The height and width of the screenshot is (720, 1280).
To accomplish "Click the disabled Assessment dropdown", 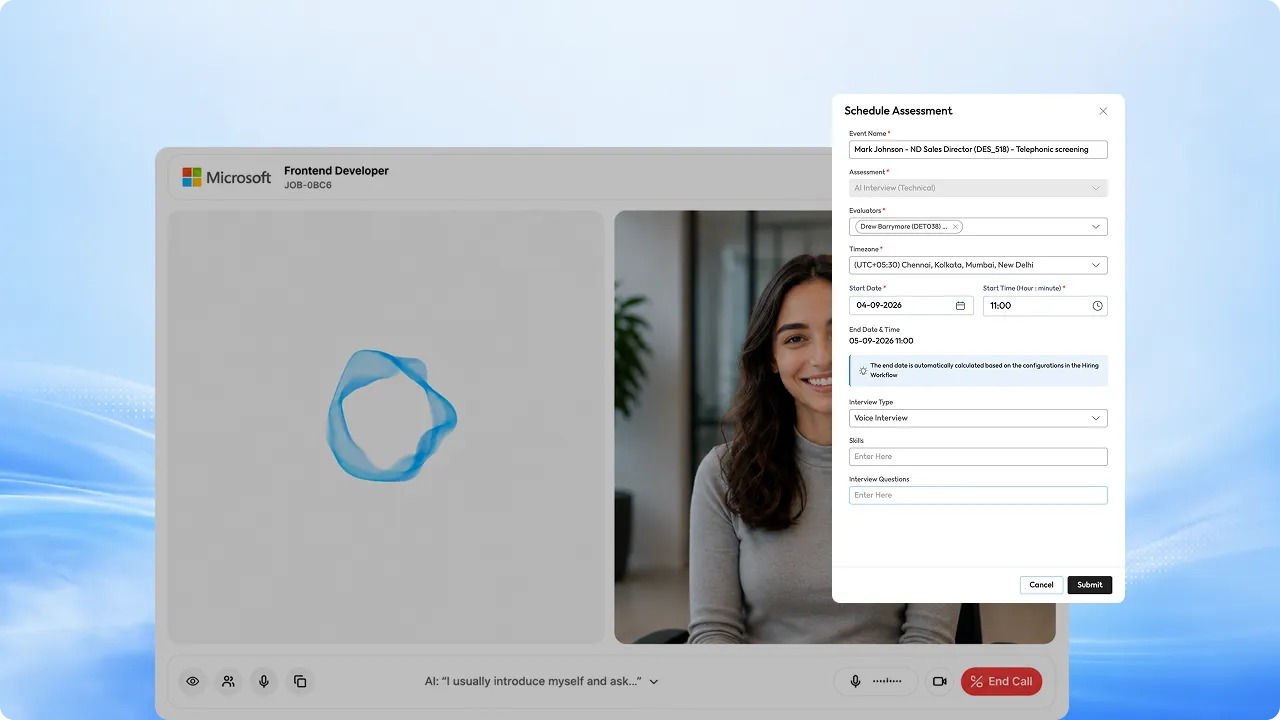I will pos(978,188).
